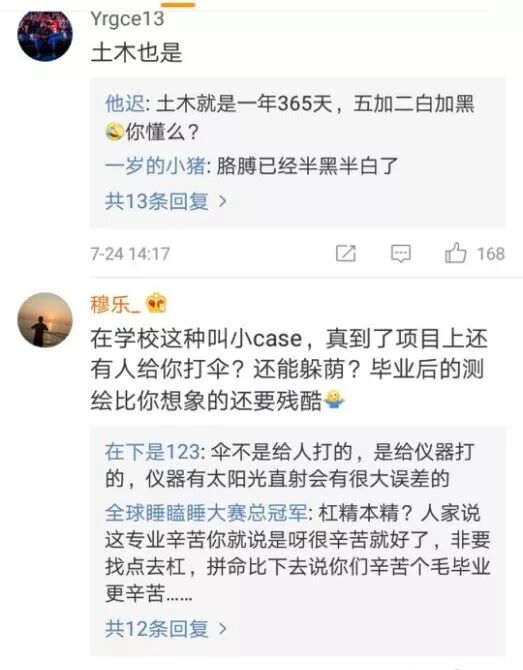Screen dimensions: 523x670
Task: Tap the laughing-crying emoji in 他迟's reply
Action: (x=115, y=131)
